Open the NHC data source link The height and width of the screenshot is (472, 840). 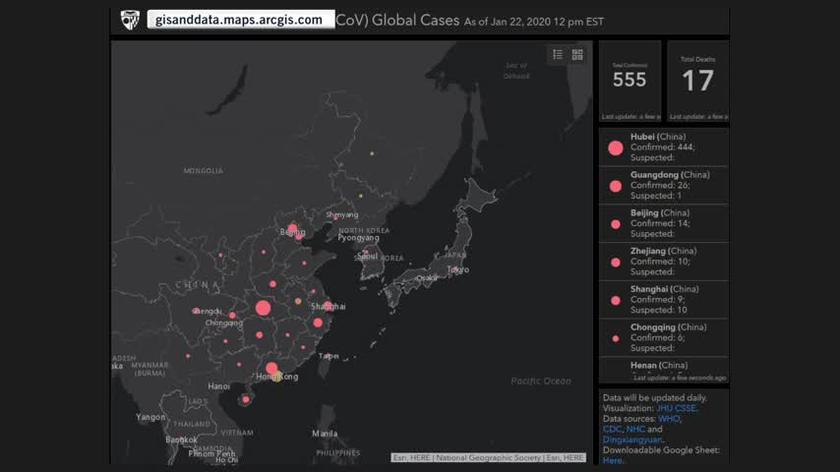coord(636,429)
